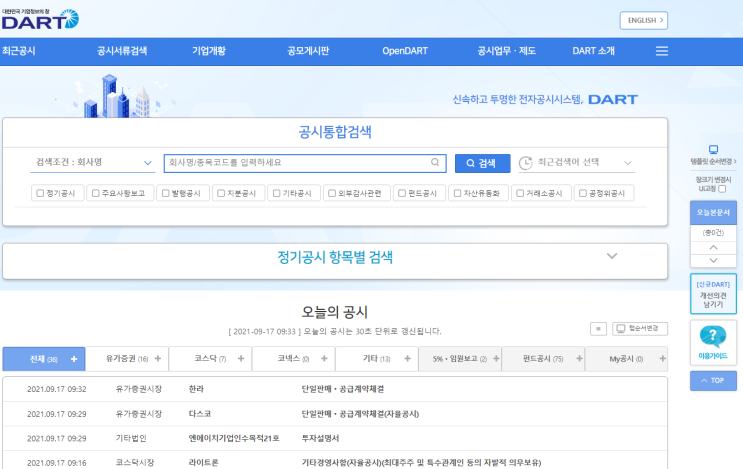The height and width of the screenshot is (469, 743).
Task: Open the 기업개황 menu
Action: [209, 51]
